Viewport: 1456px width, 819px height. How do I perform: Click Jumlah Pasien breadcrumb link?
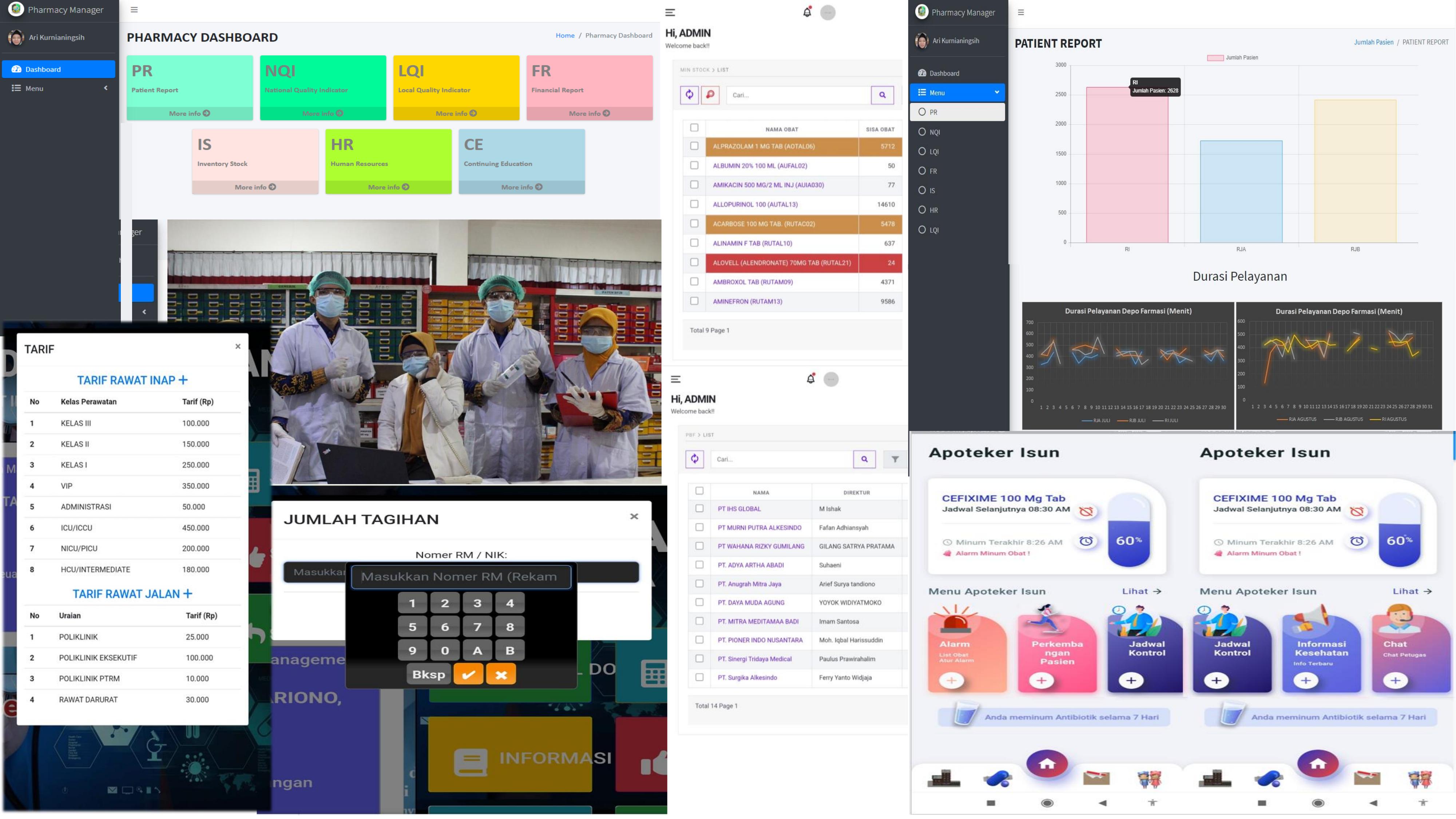[x=1373, y=42]
